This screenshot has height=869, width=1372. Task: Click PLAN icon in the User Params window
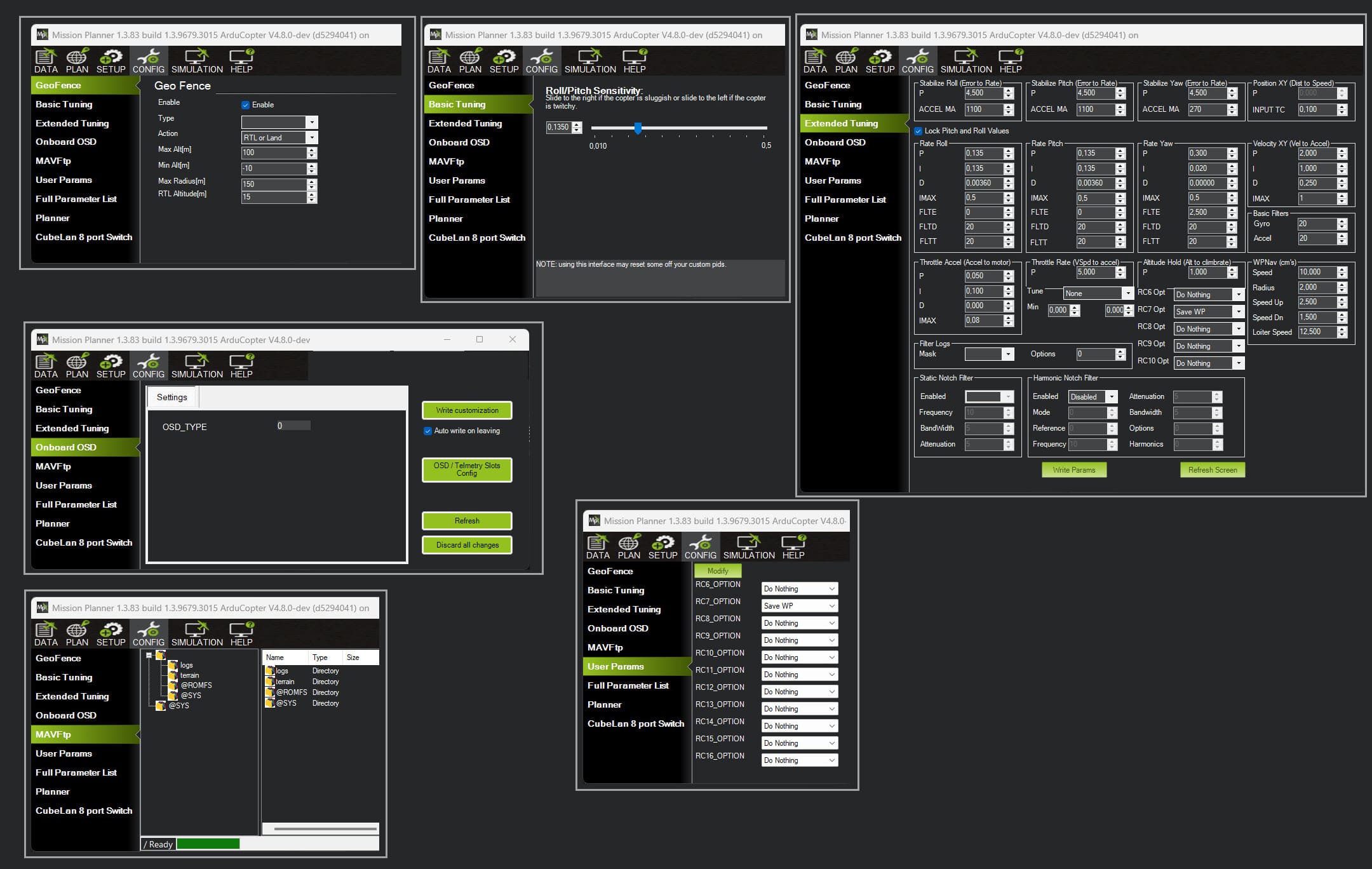tap(629, 547)
